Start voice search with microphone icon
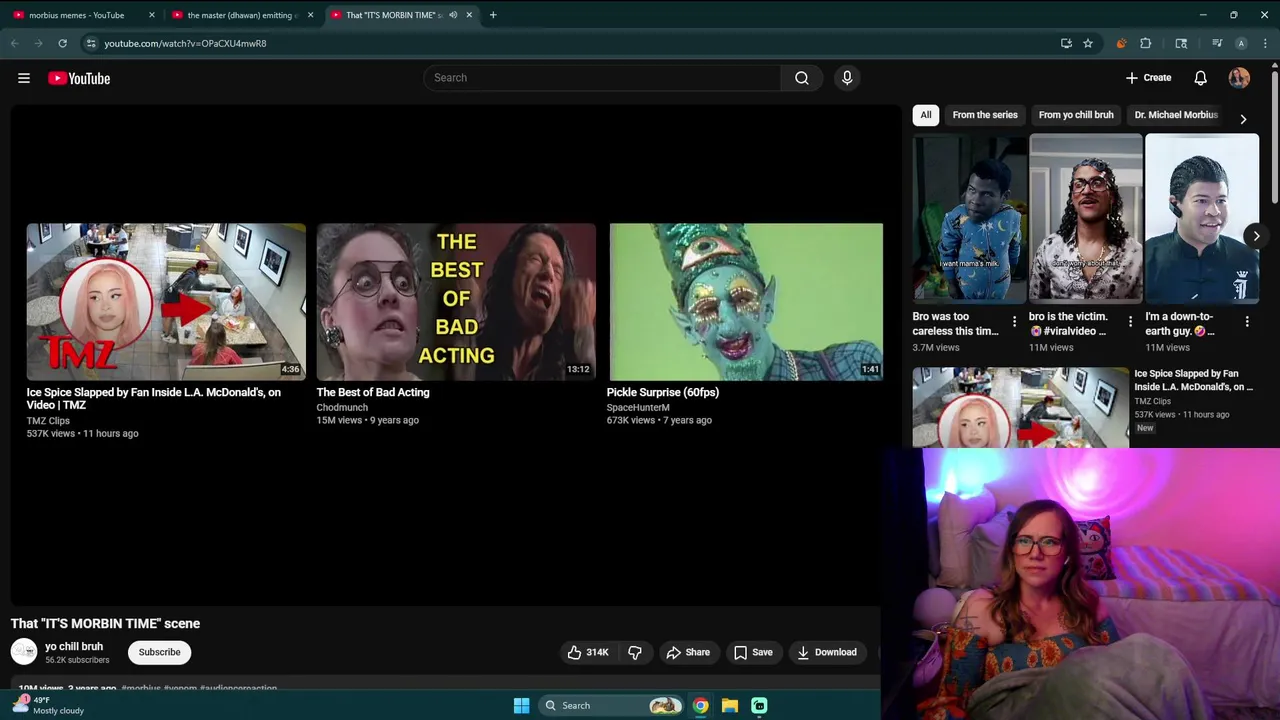The image size is (1280, 720). [x=847, y=78]
